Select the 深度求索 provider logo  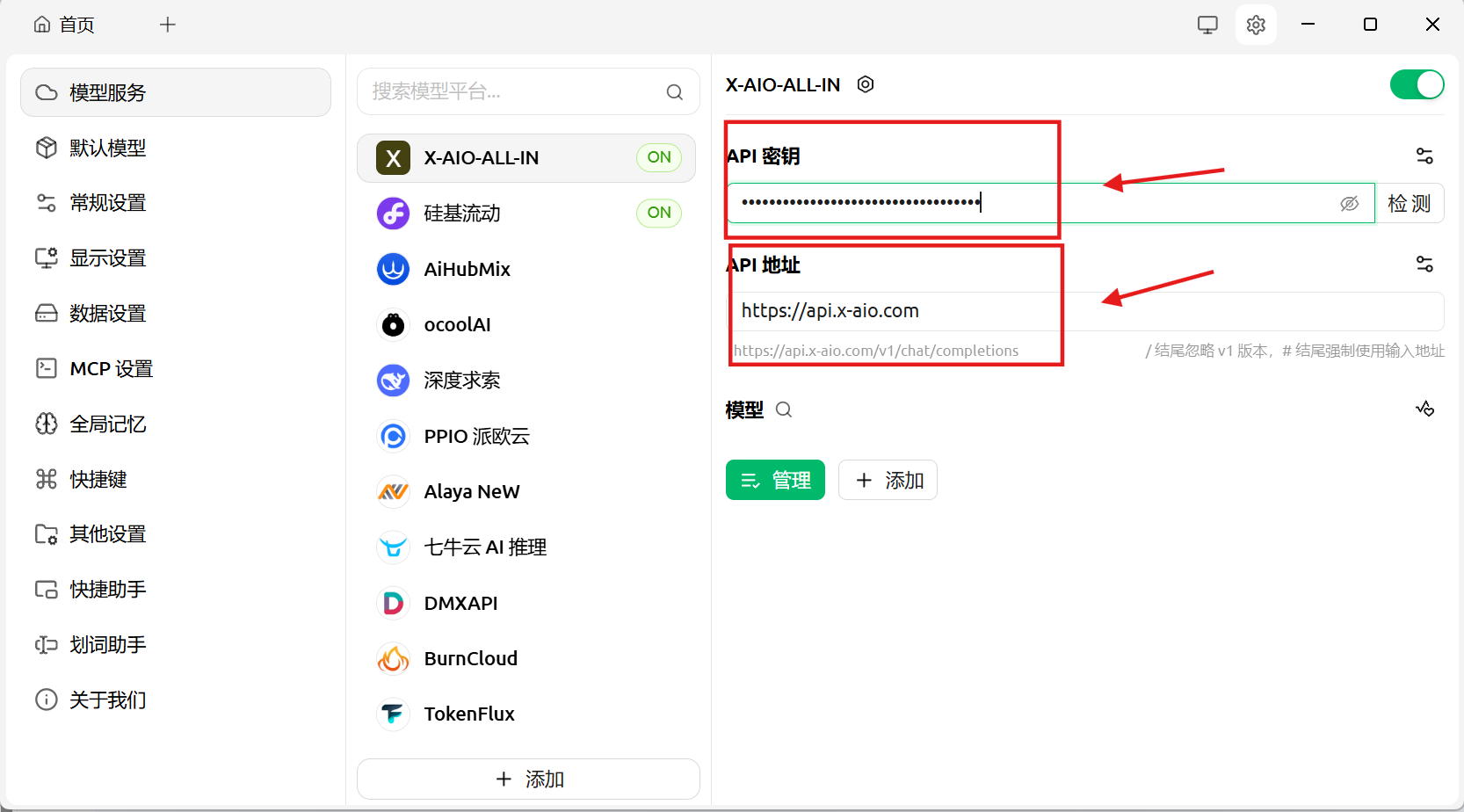393,381
